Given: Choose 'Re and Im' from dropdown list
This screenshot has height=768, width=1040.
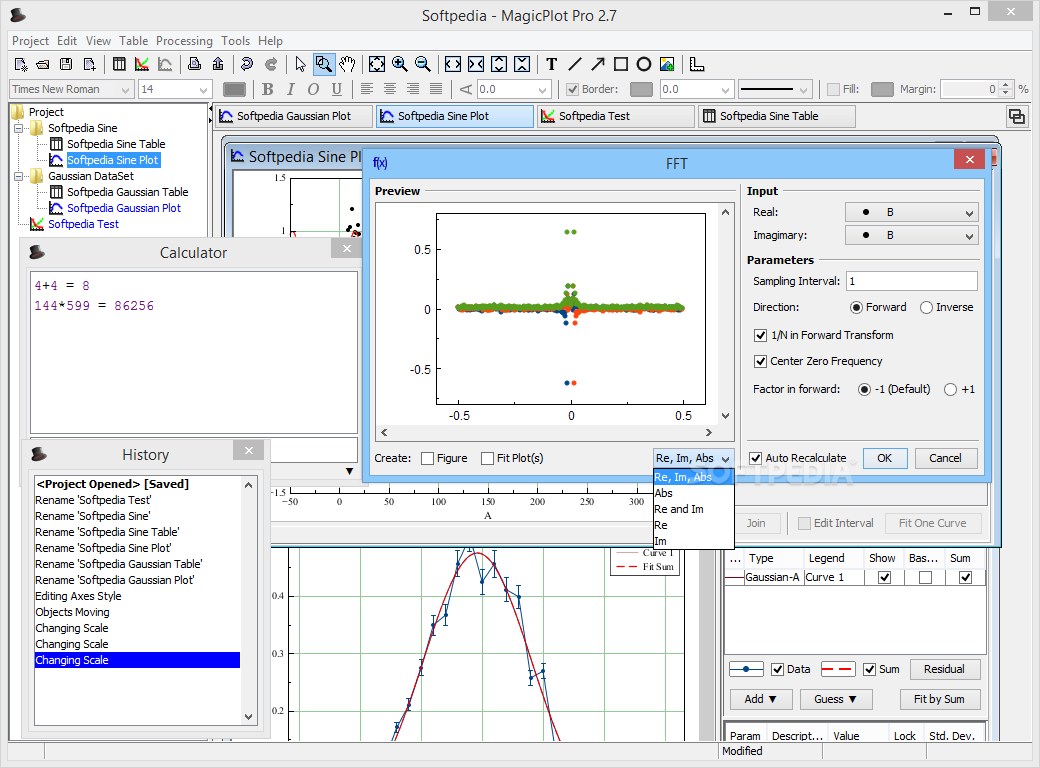Looking at the screenshot, I should [x=693, y=509].
